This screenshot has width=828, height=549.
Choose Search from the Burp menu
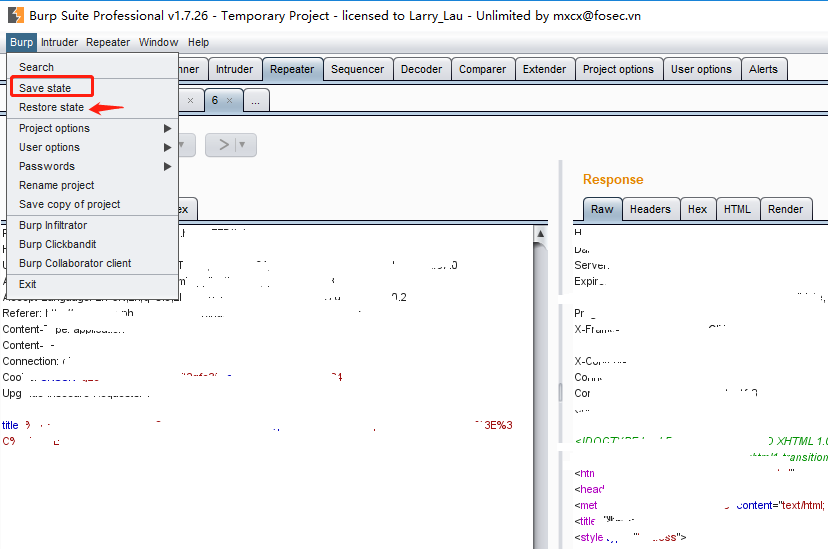coord(93,67)
